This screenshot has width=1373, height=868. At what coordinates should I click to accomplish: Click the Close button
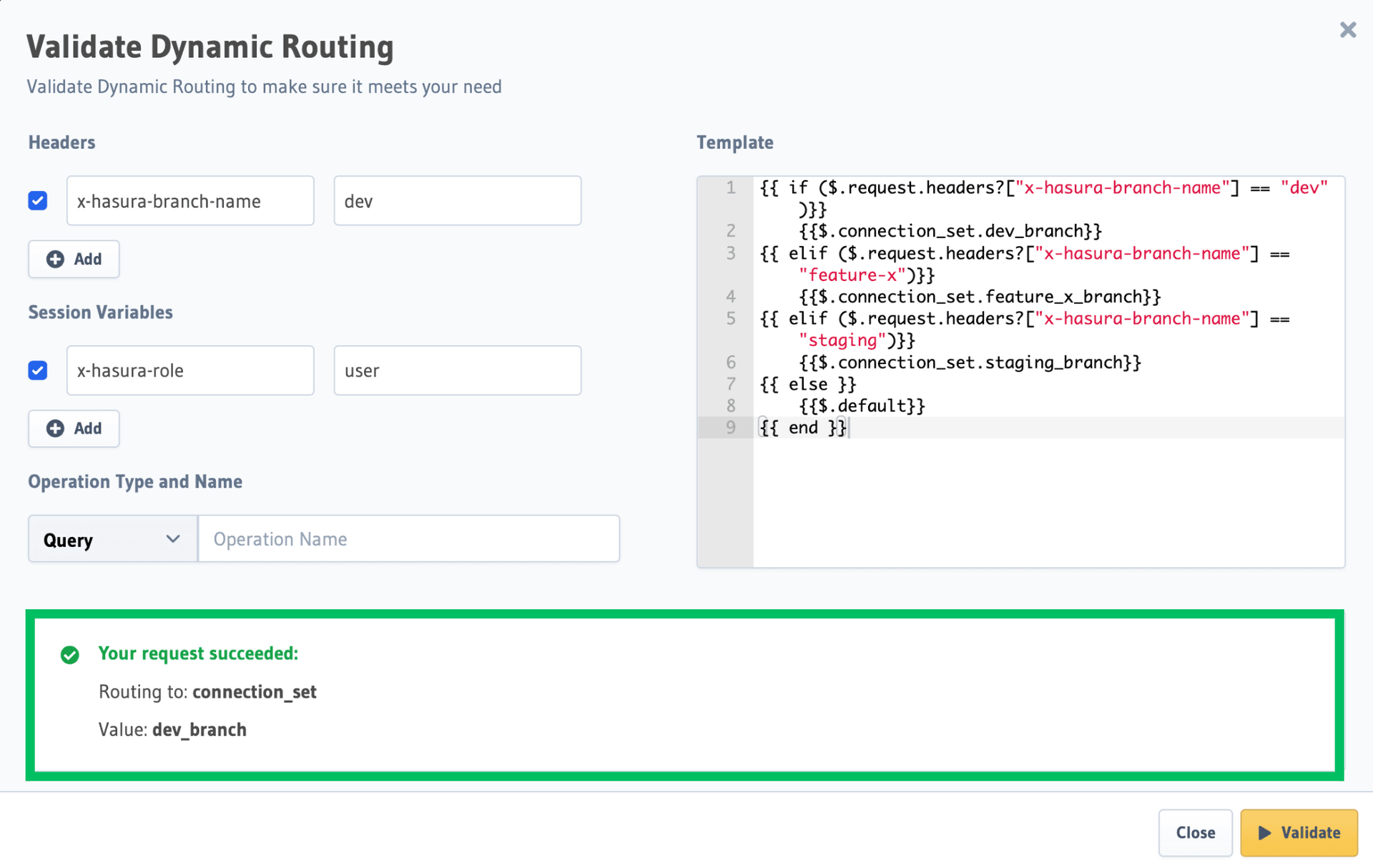(x=1195, y=832)
